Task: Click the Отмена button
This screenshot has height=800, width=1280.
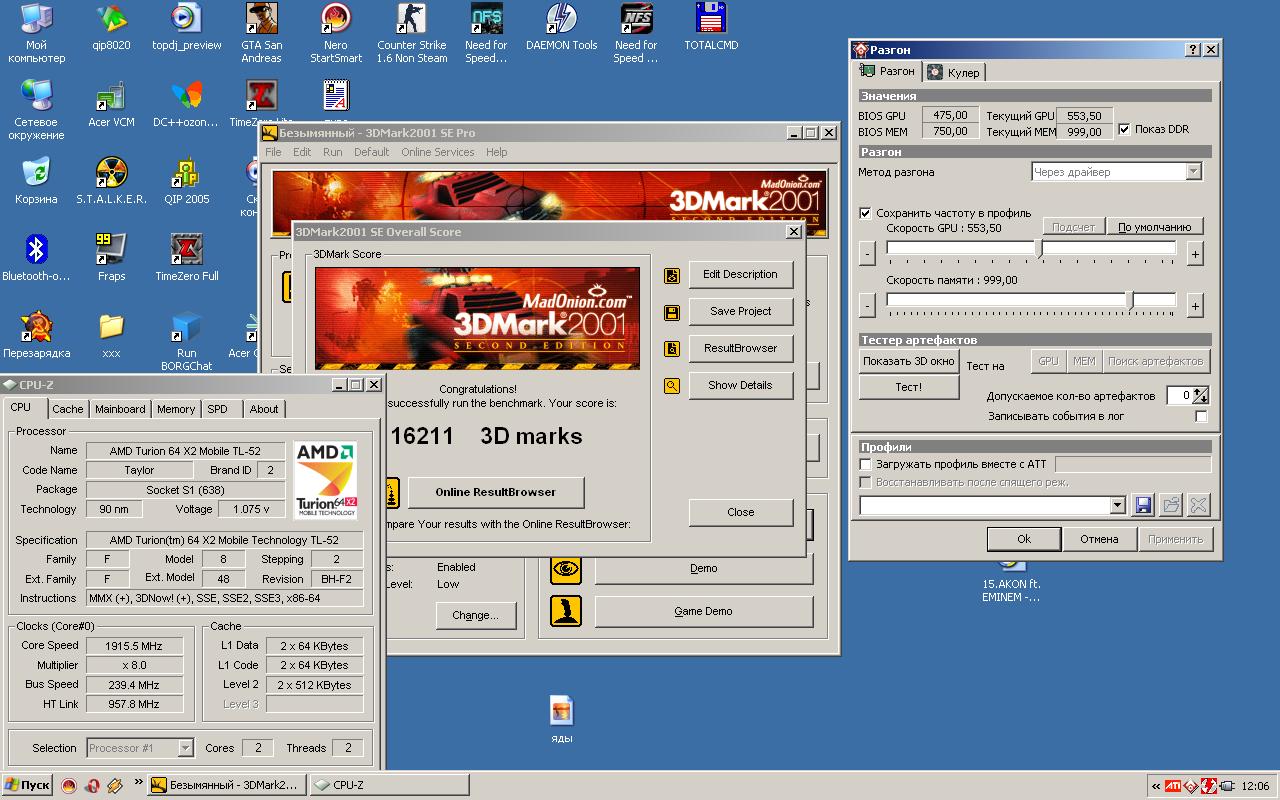Action: pyautogui.click(x=1099, y=539)
